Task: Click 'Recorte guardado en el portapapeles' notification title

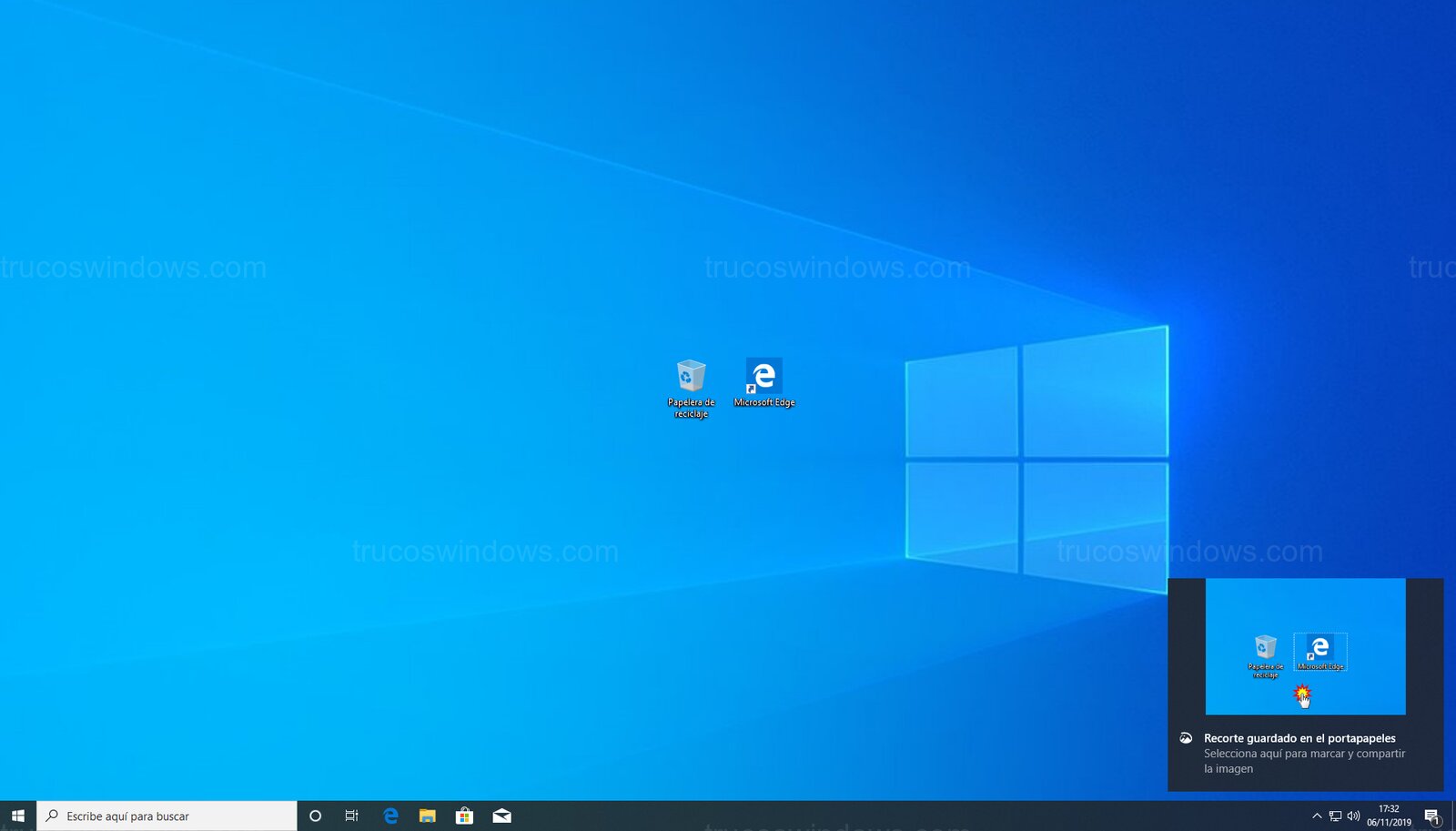Action: pos(1299,738)
